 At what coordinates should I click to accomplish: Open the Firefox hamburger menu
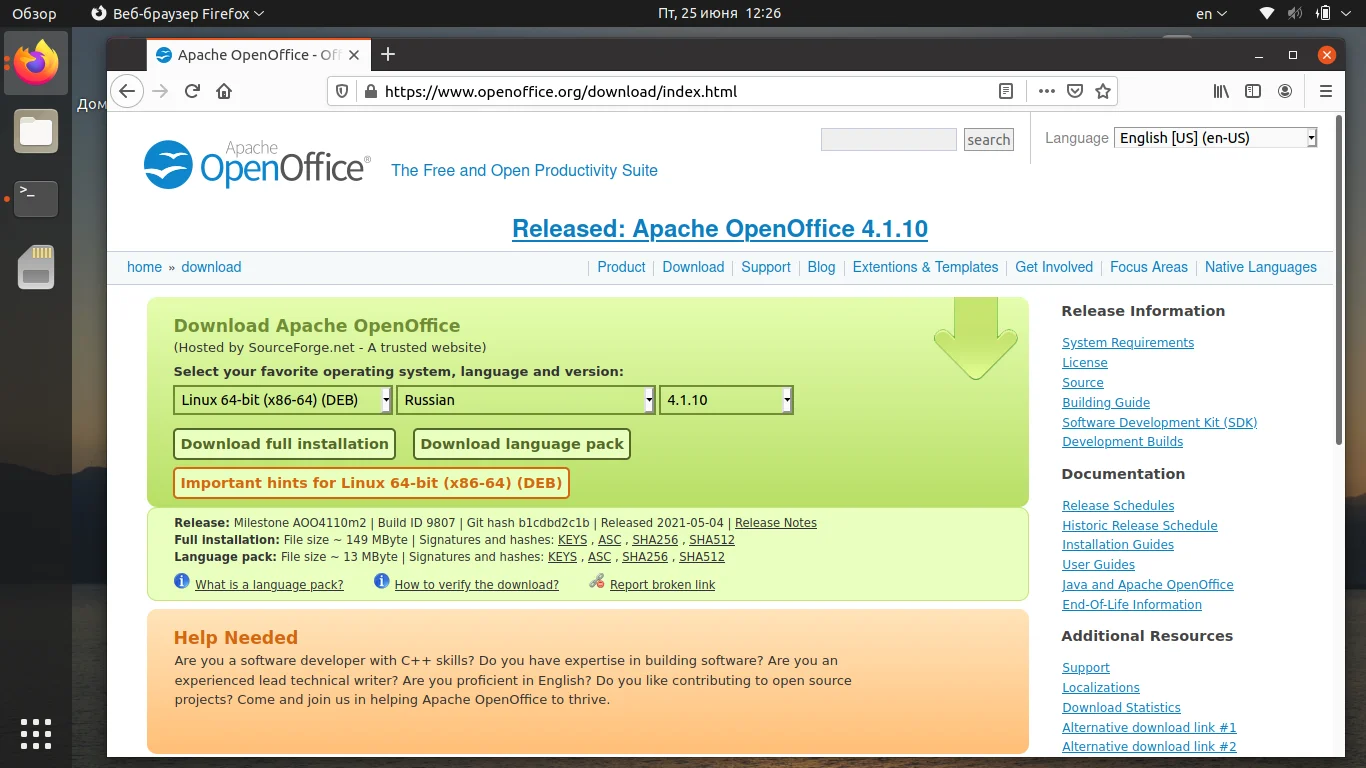click(x=1326, y=91)
